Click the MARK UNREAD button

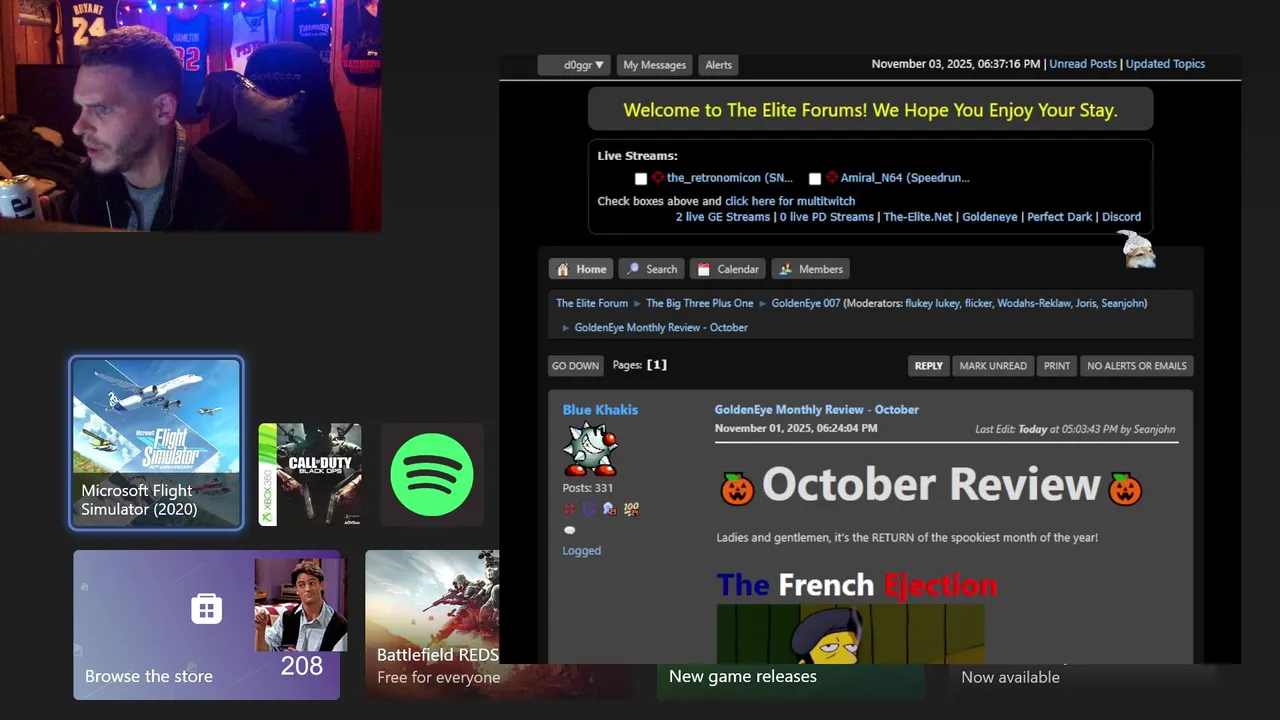click(x=993, y=366)
